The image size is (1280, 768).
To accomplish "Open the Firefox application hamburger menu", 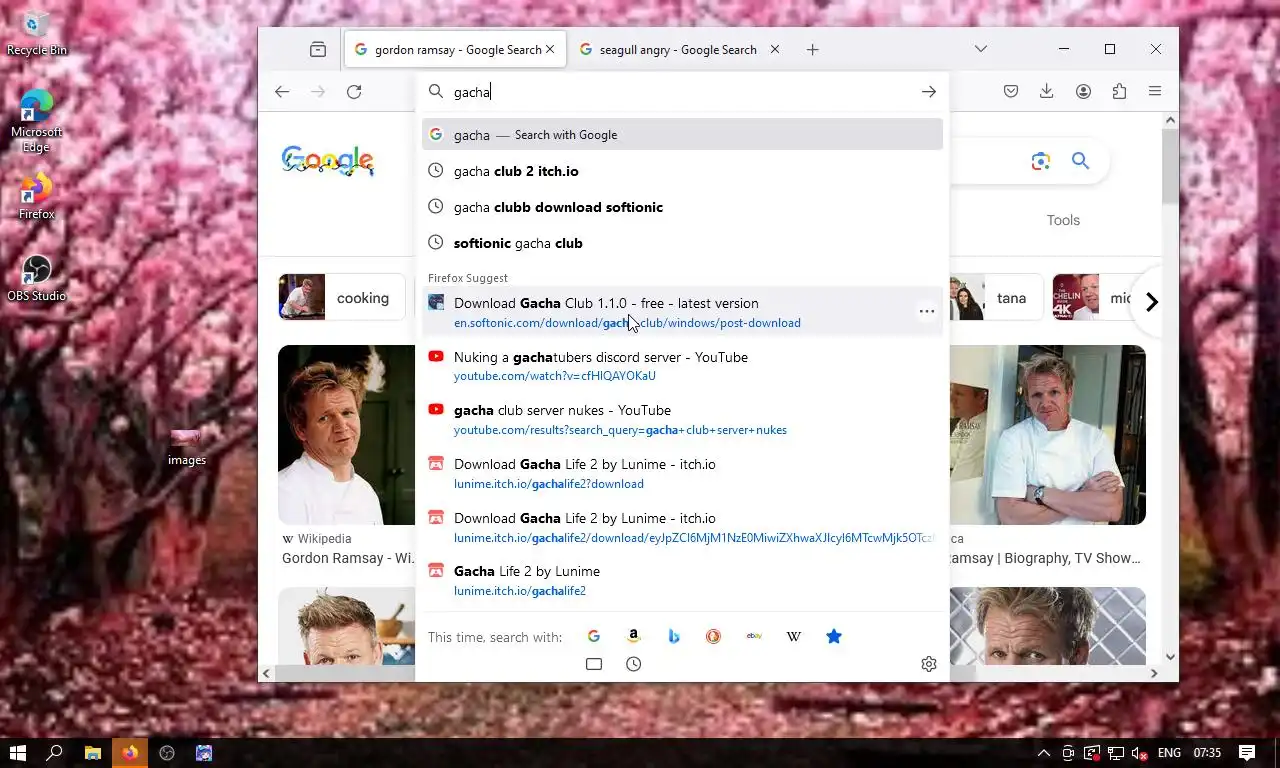I will coord(1155,92).
